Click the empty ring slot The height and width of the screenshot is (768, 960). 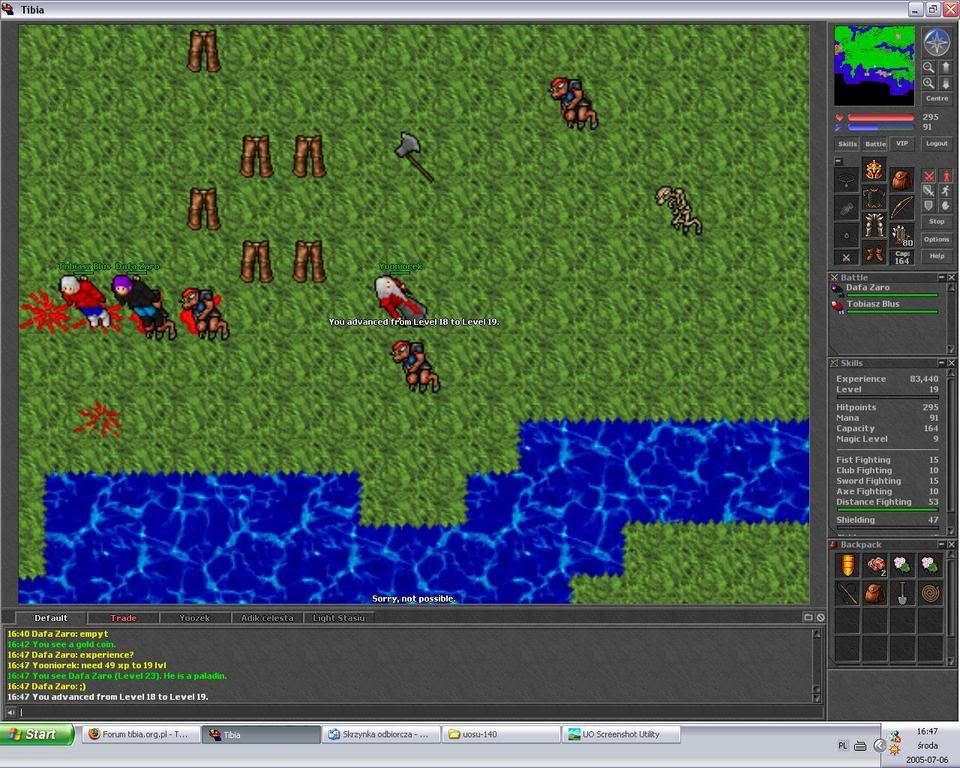tap(847, 235)
